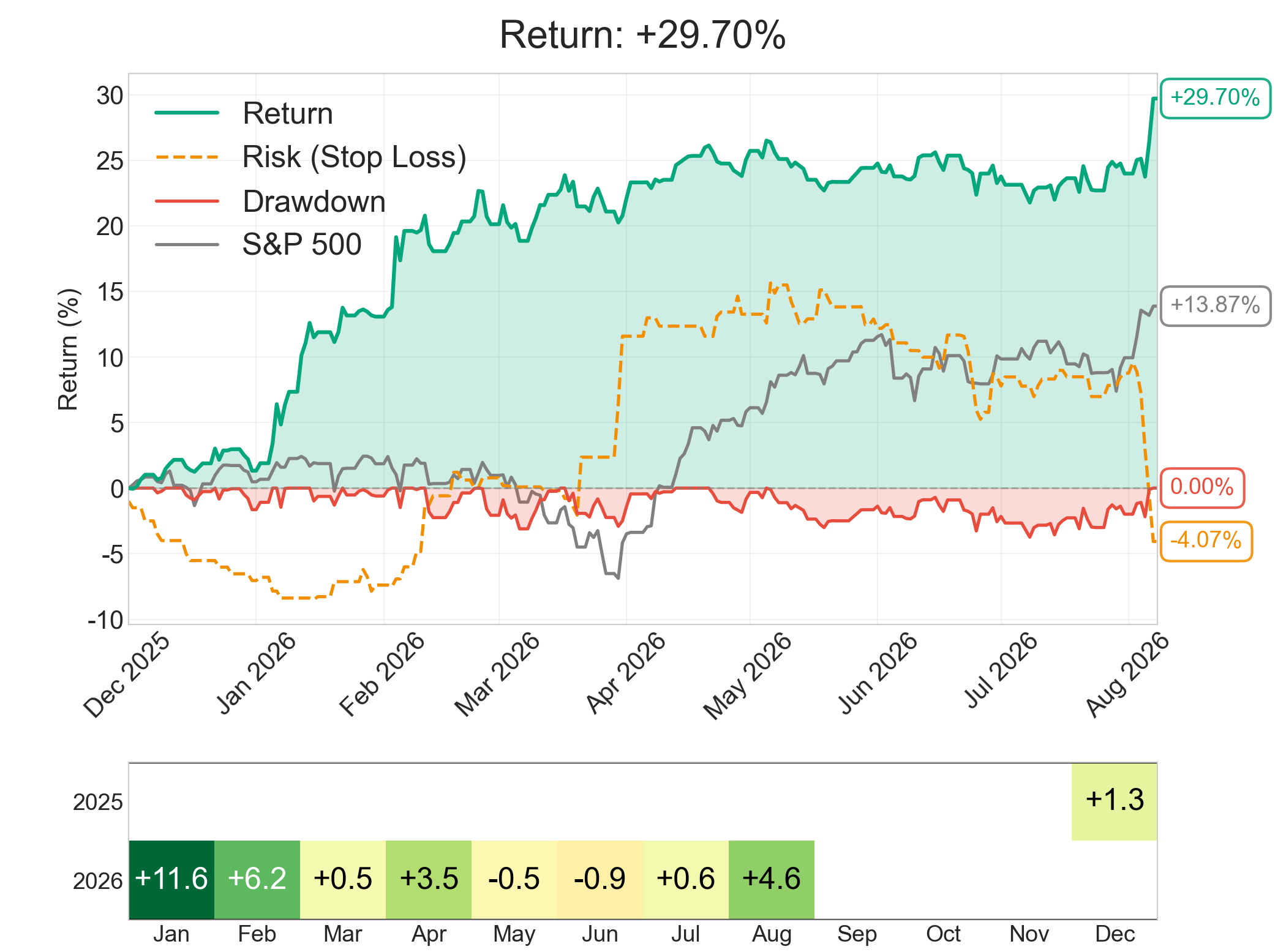
Task: Click the 0.00% drawdown label
Action: [x=1202, y=488]
